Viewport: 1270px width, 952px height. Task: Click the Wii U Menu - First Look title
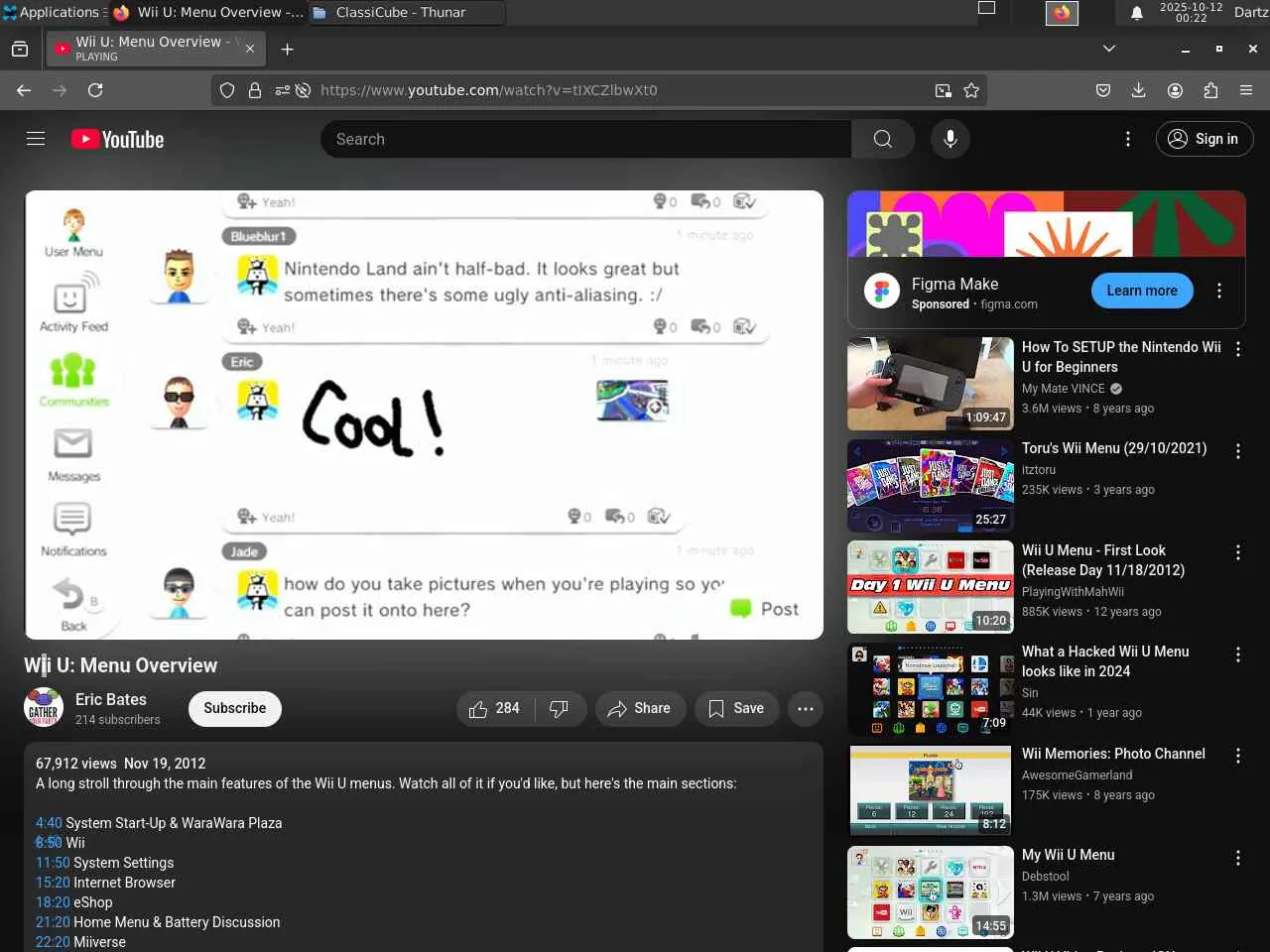click(1103, 560)
